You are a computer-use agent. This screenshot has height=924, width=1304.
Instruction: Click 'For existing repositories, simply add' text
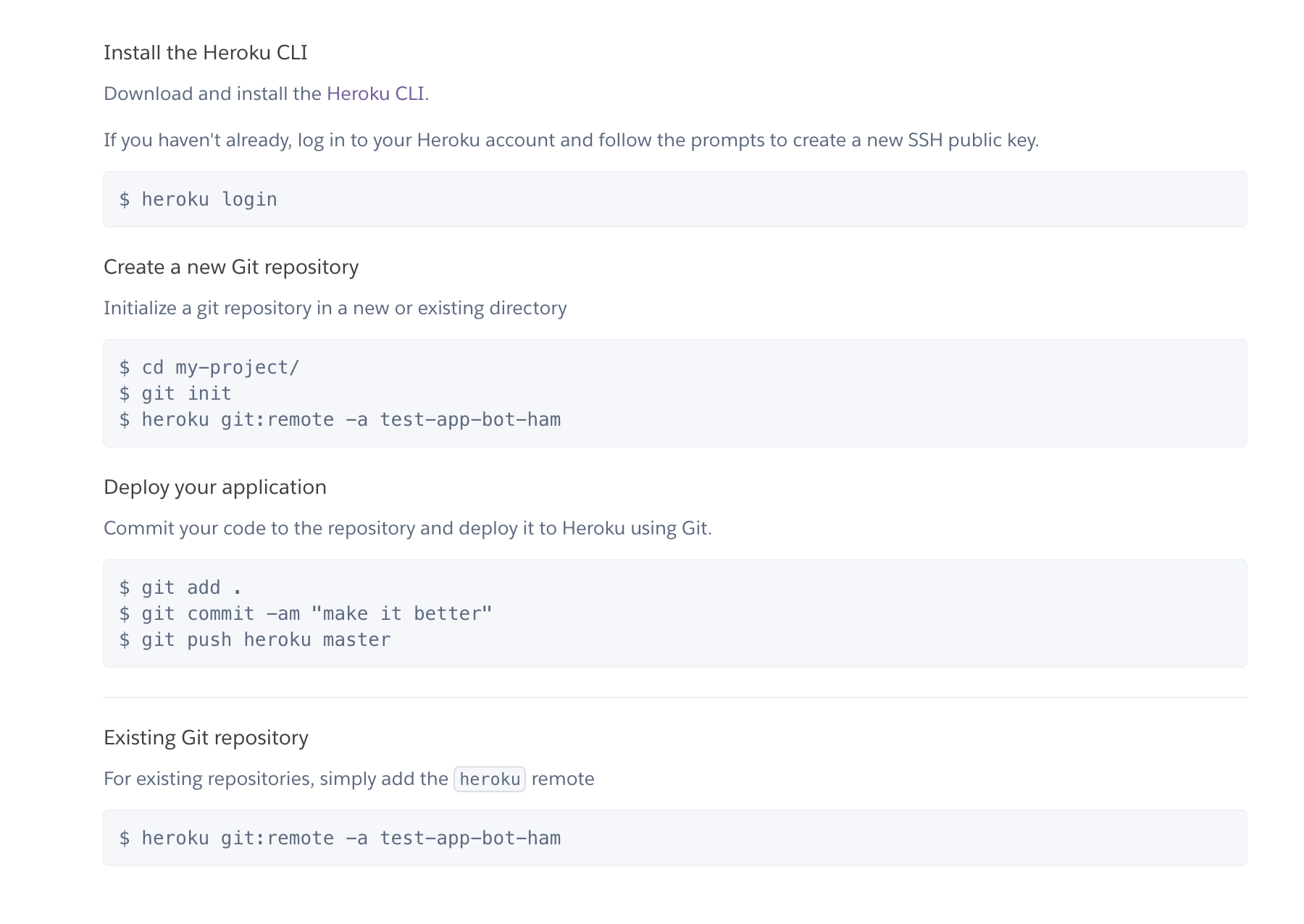pos(276,779)
